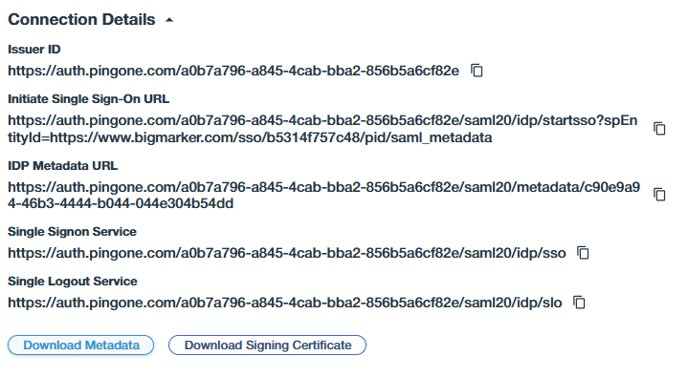Click the IDP Metadata URL label

coord(63,166)
